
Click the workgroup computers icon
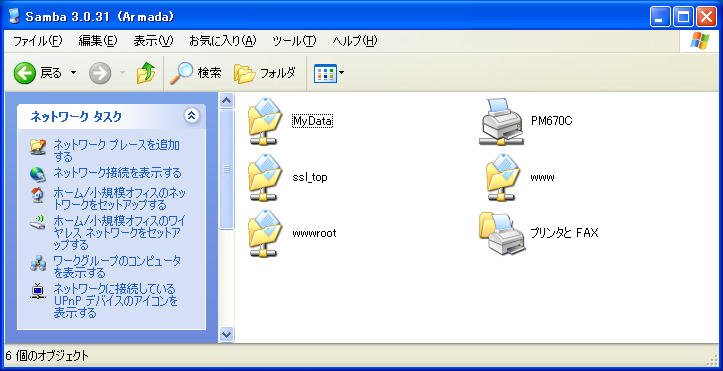38,262
